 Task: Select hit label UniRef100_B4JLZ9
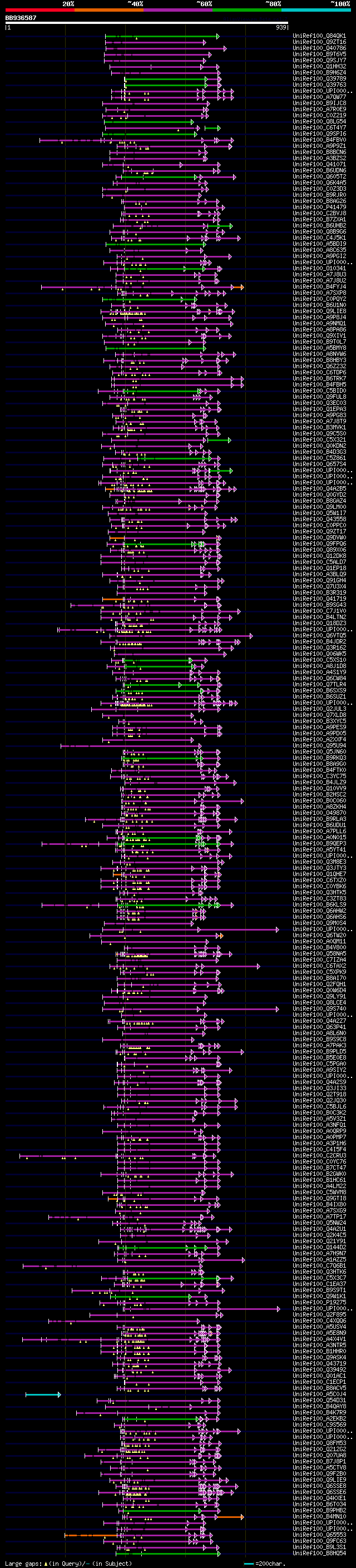click(x=319, y=782)
